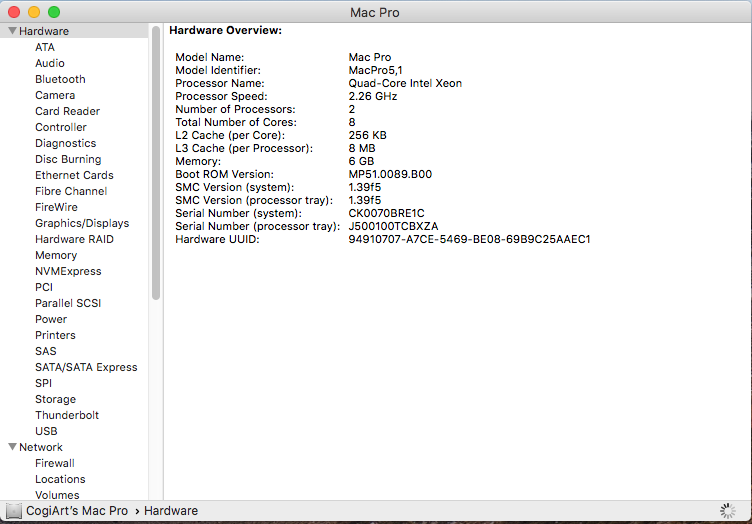The height and width of the screenshot is (524, 752).
Task: Select the Hardware category heading
Action: click(x=44, y=31)
